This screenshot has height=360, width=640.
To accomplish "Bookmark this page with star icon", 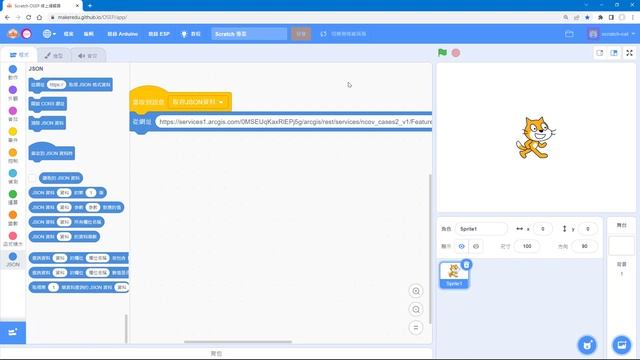I will pos(587,17).
